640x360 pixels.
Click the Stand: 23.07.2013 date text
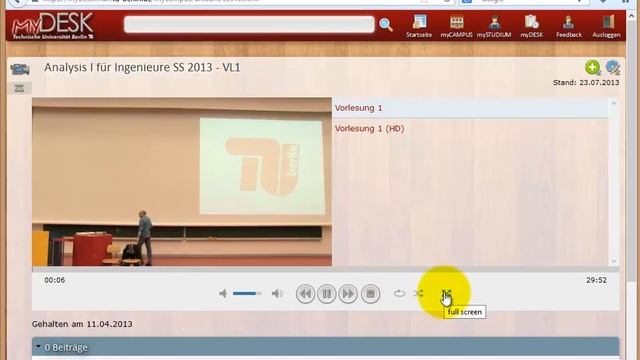[x=586, y=82]
